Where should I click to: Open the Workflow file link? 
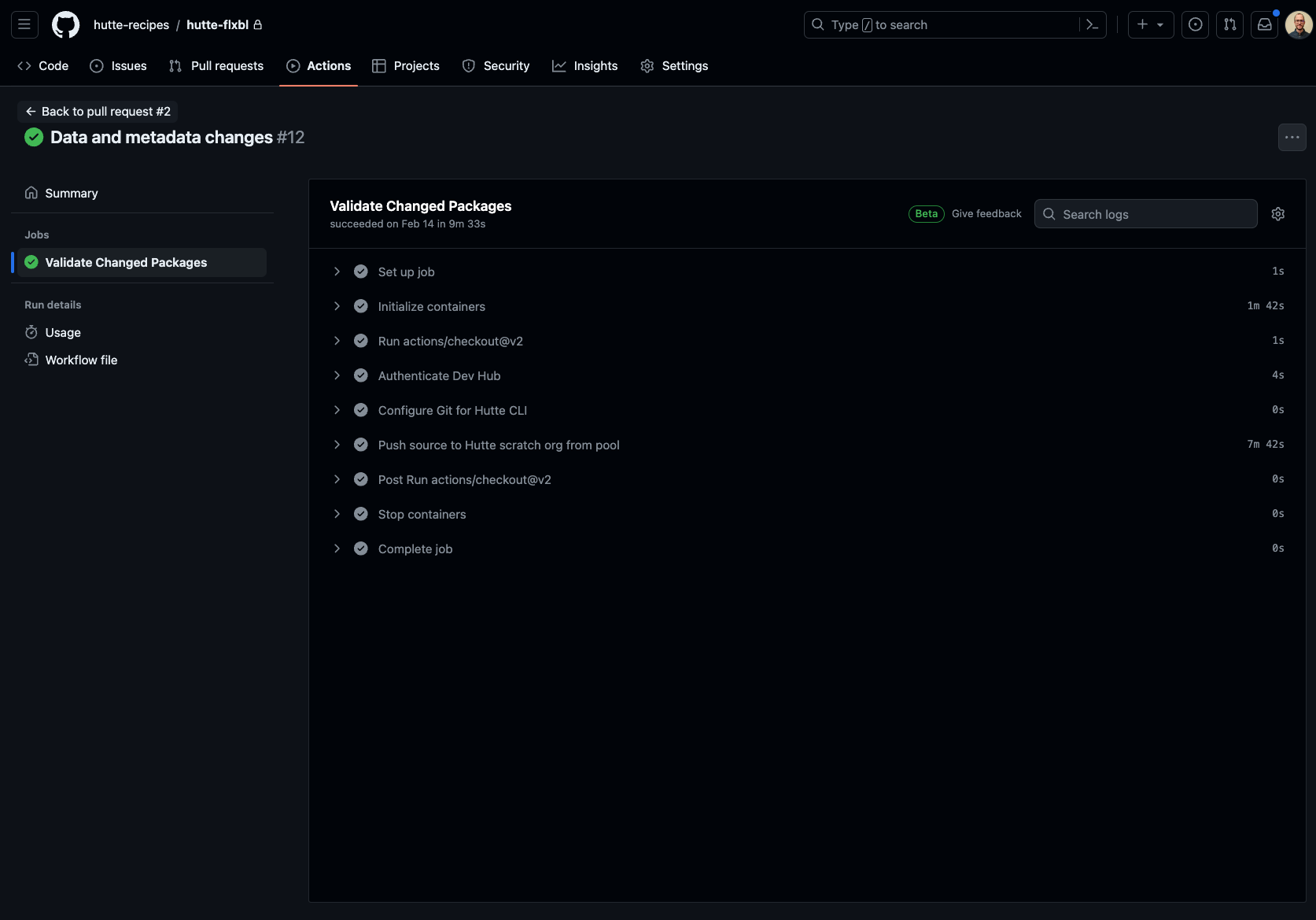(x=142, y=360)
